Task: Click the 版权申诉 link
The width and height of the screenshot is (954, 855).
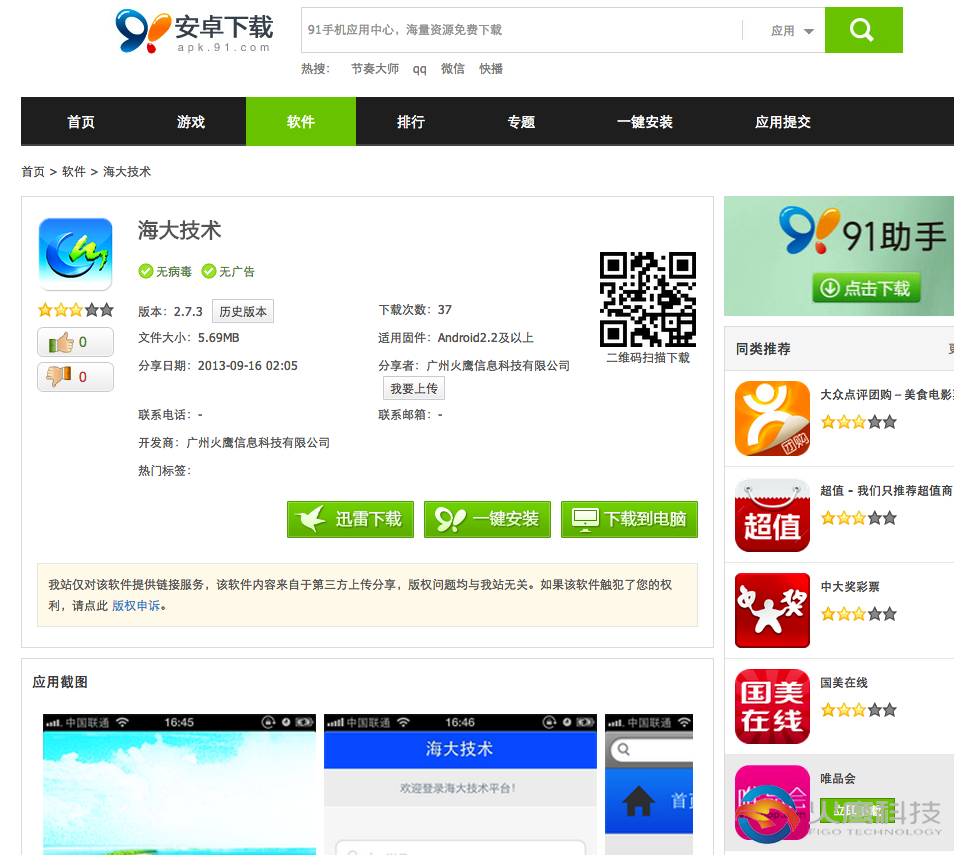Action: click(x=136, y=605)
